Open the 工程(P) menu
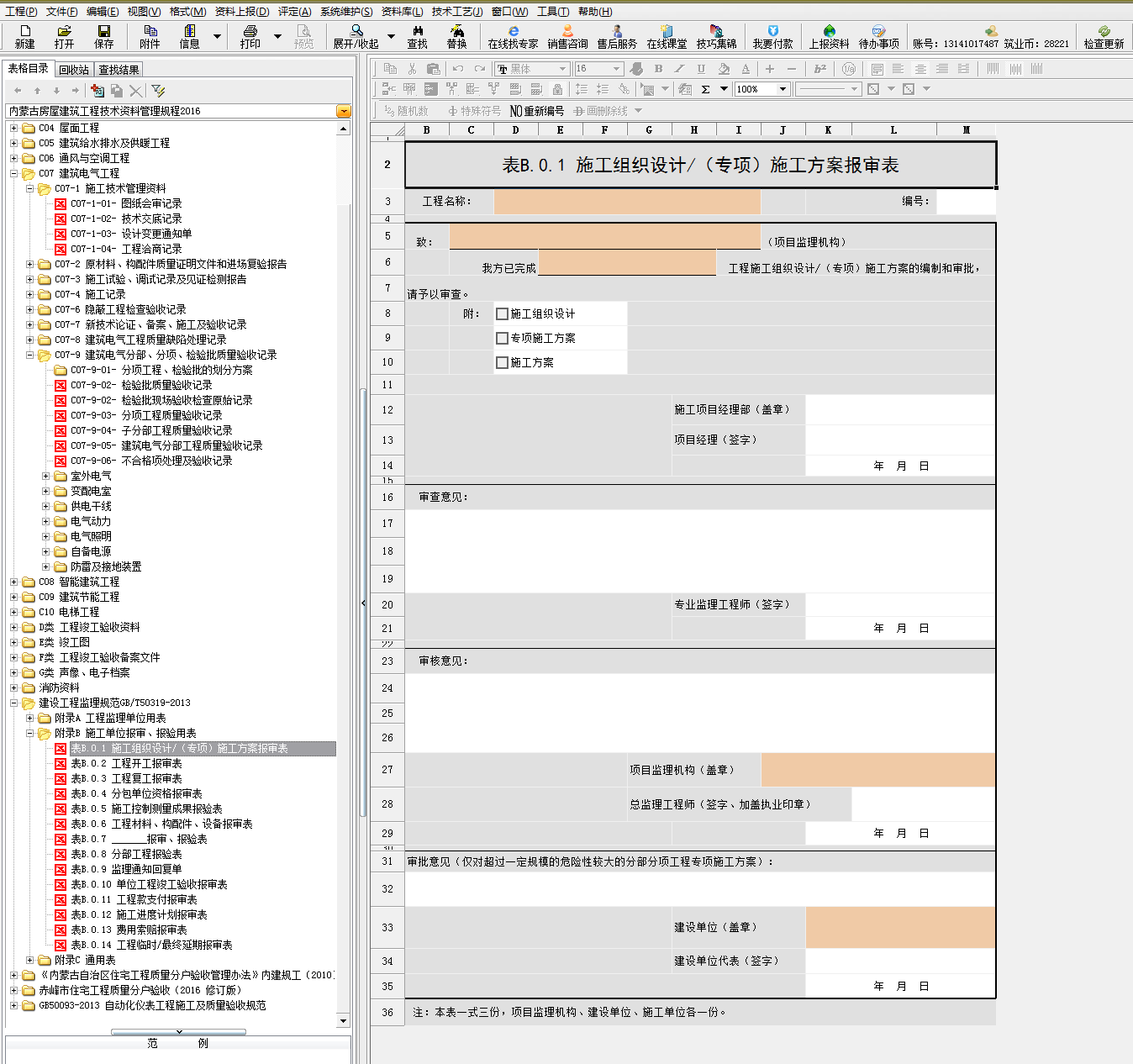 pos(21,12)
